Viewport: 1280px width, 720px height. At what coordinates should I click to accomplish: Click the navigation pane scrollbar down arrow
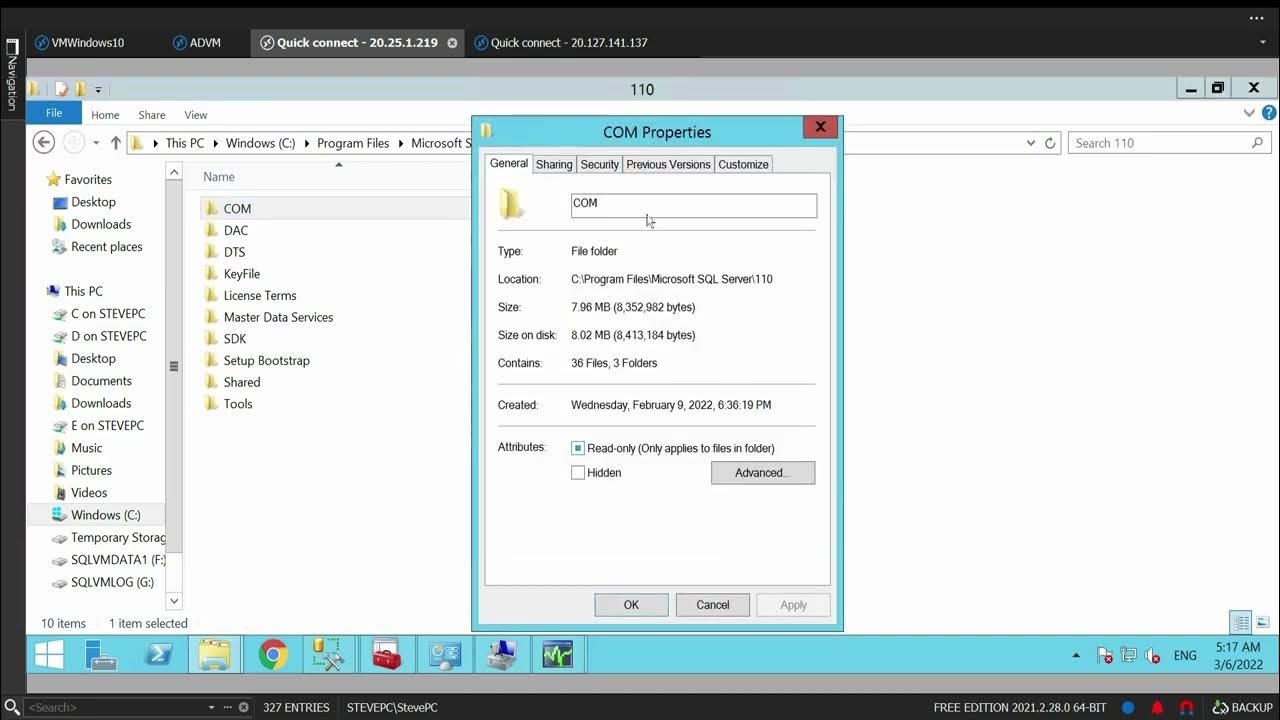tap(174, 601)
